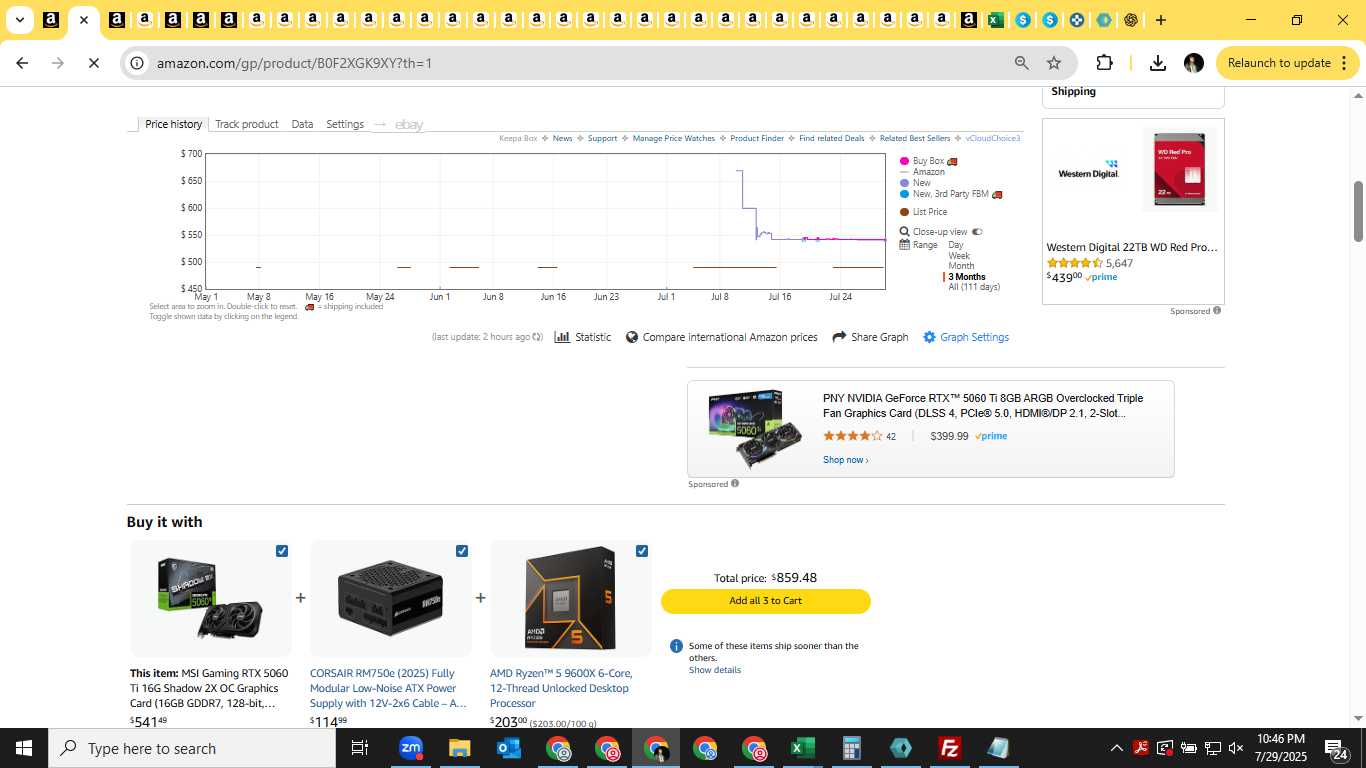Switch to the Keepa Data tab
This screenshot has width=1366, height=768.
click(x=302, y=124)
